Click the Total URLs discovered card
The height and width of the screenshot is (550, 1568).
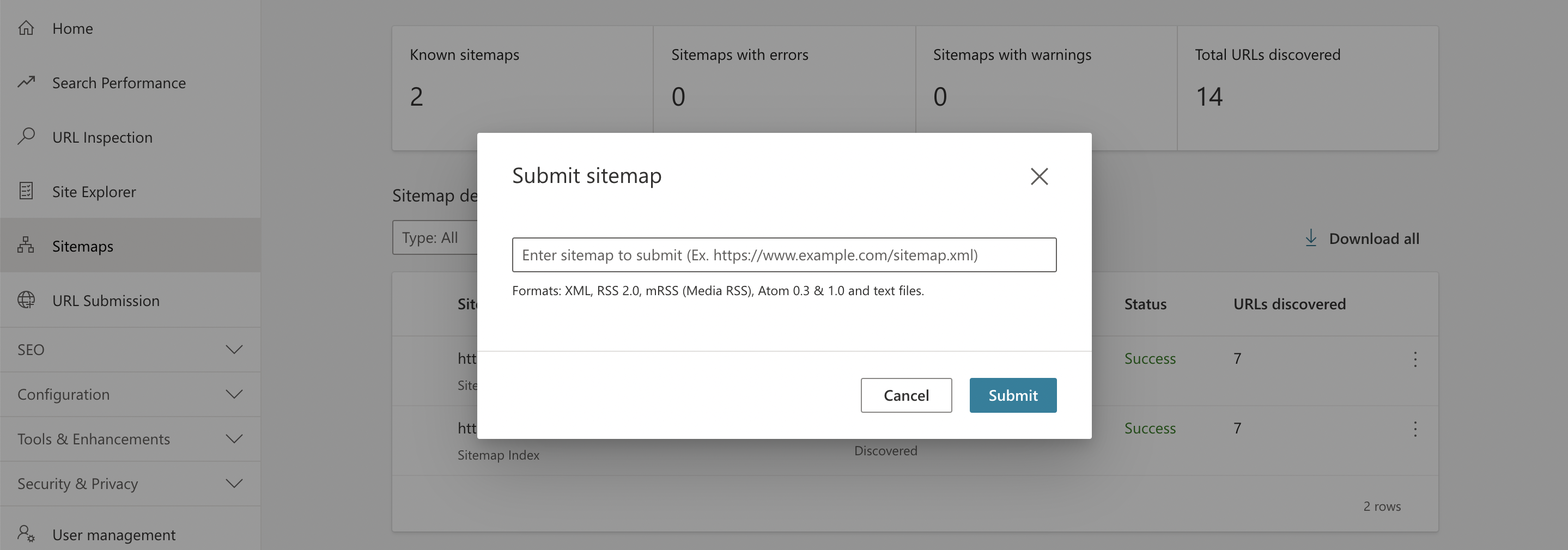point(1308,88)
